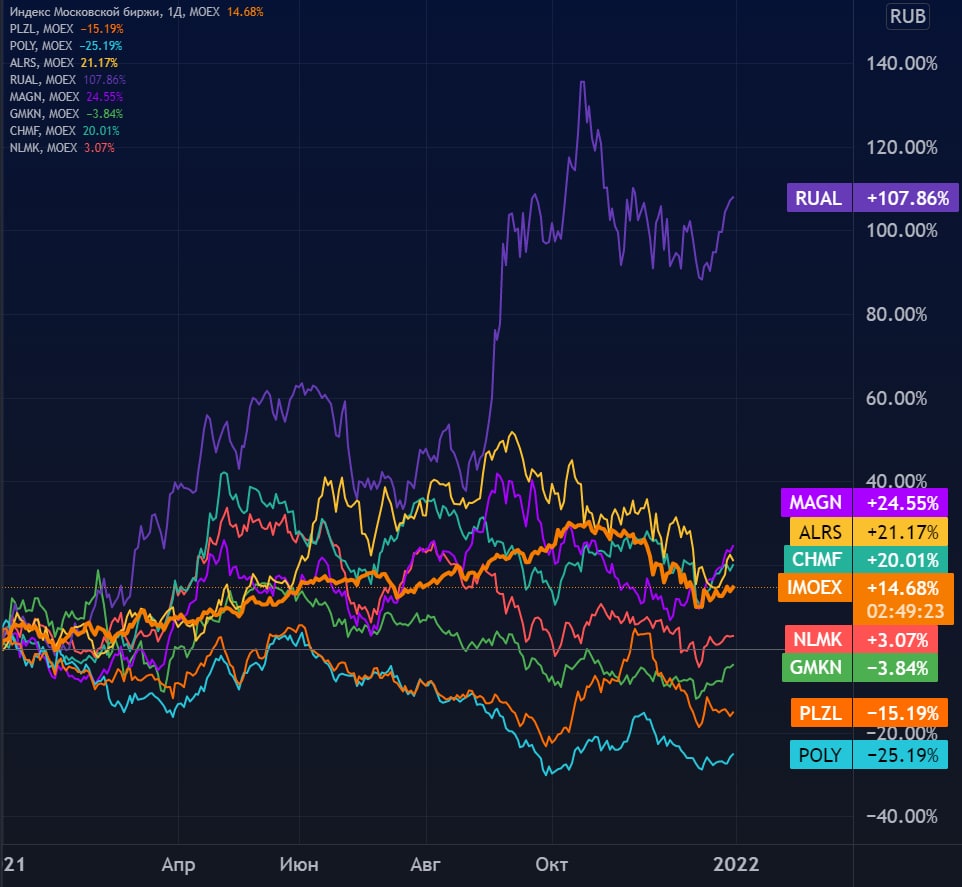This screenshot has width=962, height=887.
Task: Click the 14.68% value in the legend title
Action: click(245, 12)
